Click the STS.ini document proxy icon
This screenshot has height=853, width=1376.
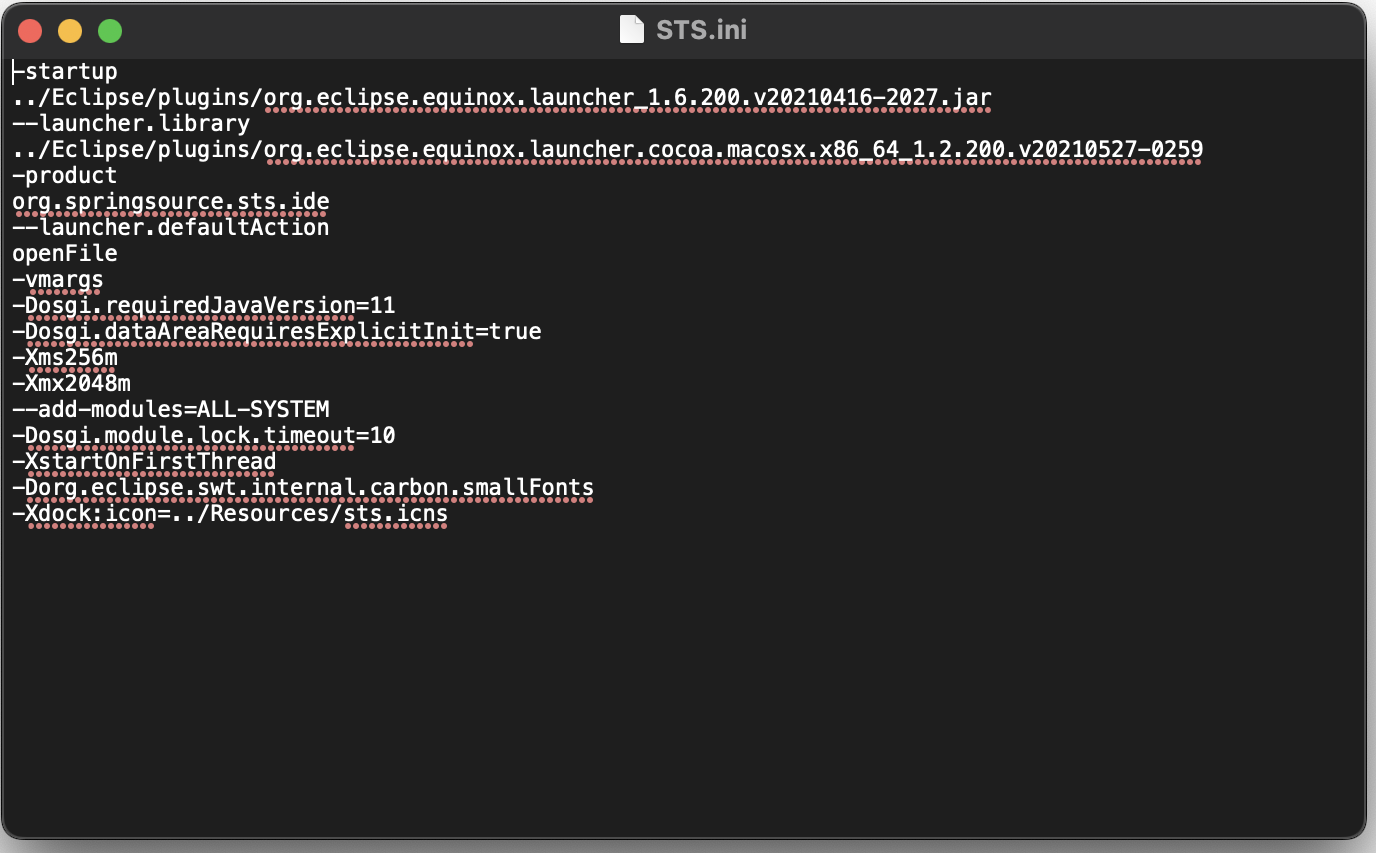pyautogui.click(x=632, y=30)
